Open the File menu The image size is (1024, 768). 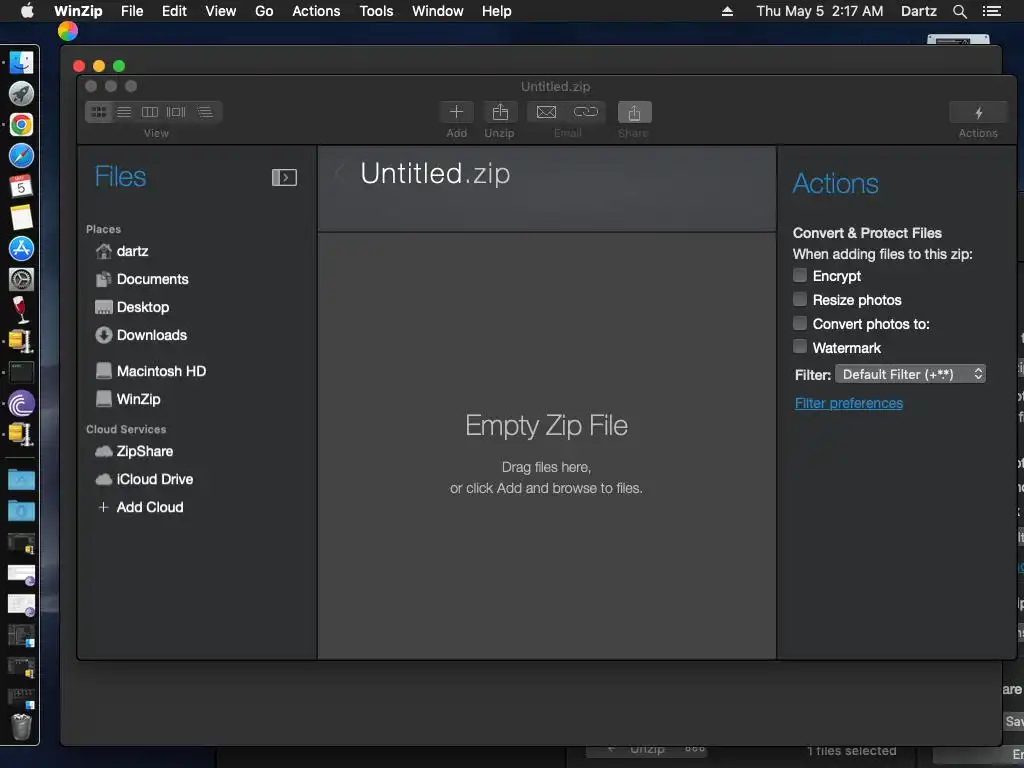pyautogui.click(x=132, y=11)
